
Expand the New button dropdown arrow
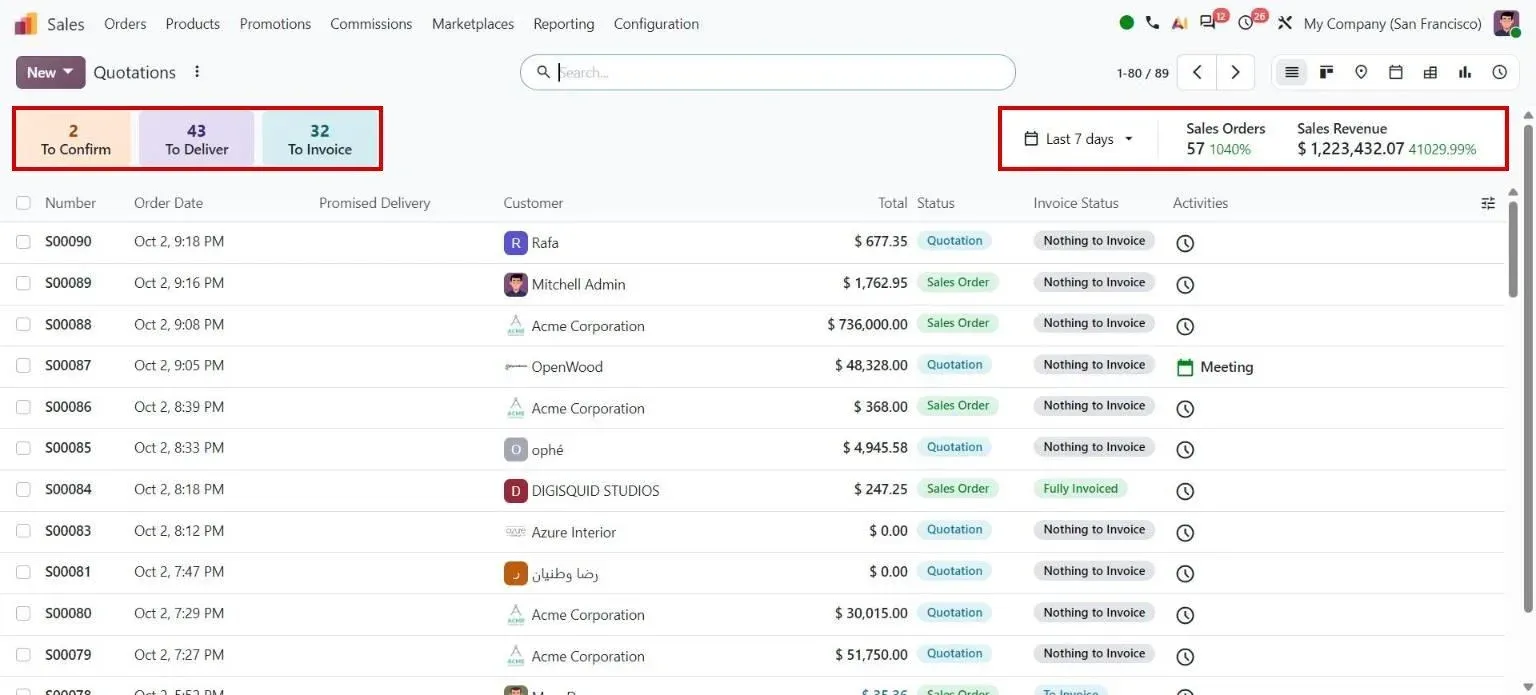(68, 72)
